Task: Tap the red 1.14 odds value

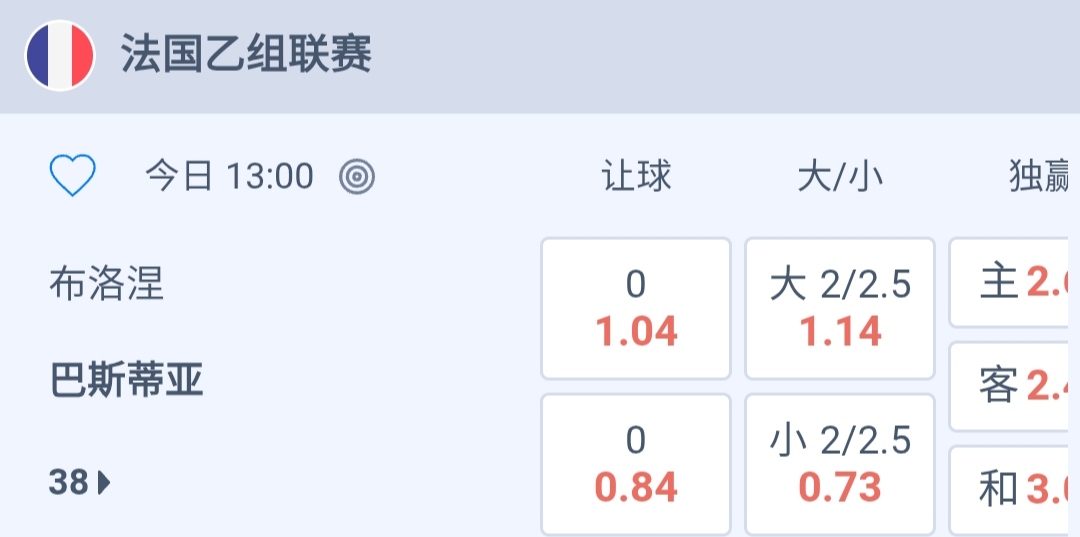Action: pos(840,331)
